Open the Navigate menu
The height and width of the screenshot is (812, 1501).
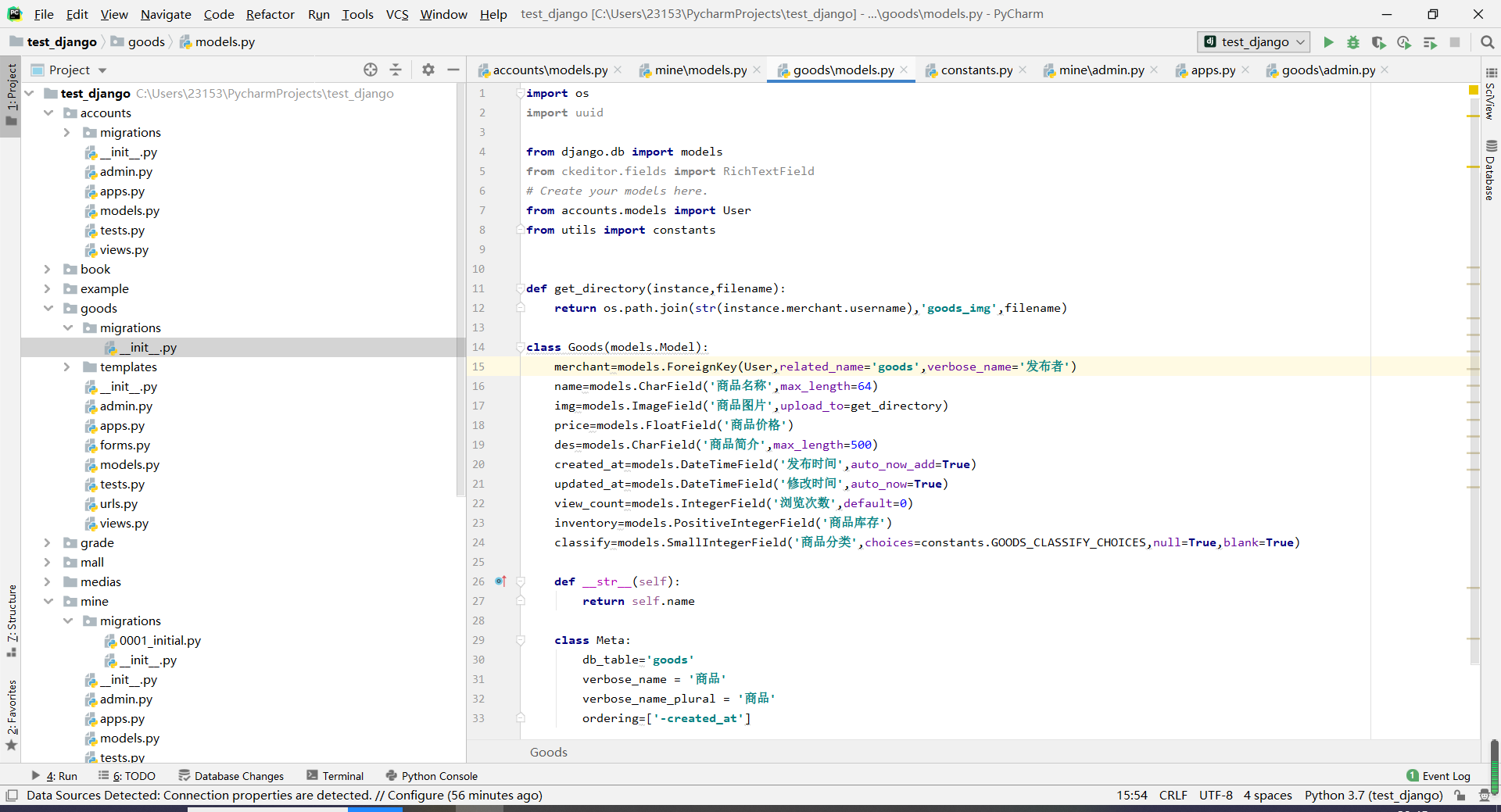tap(166, 14)
